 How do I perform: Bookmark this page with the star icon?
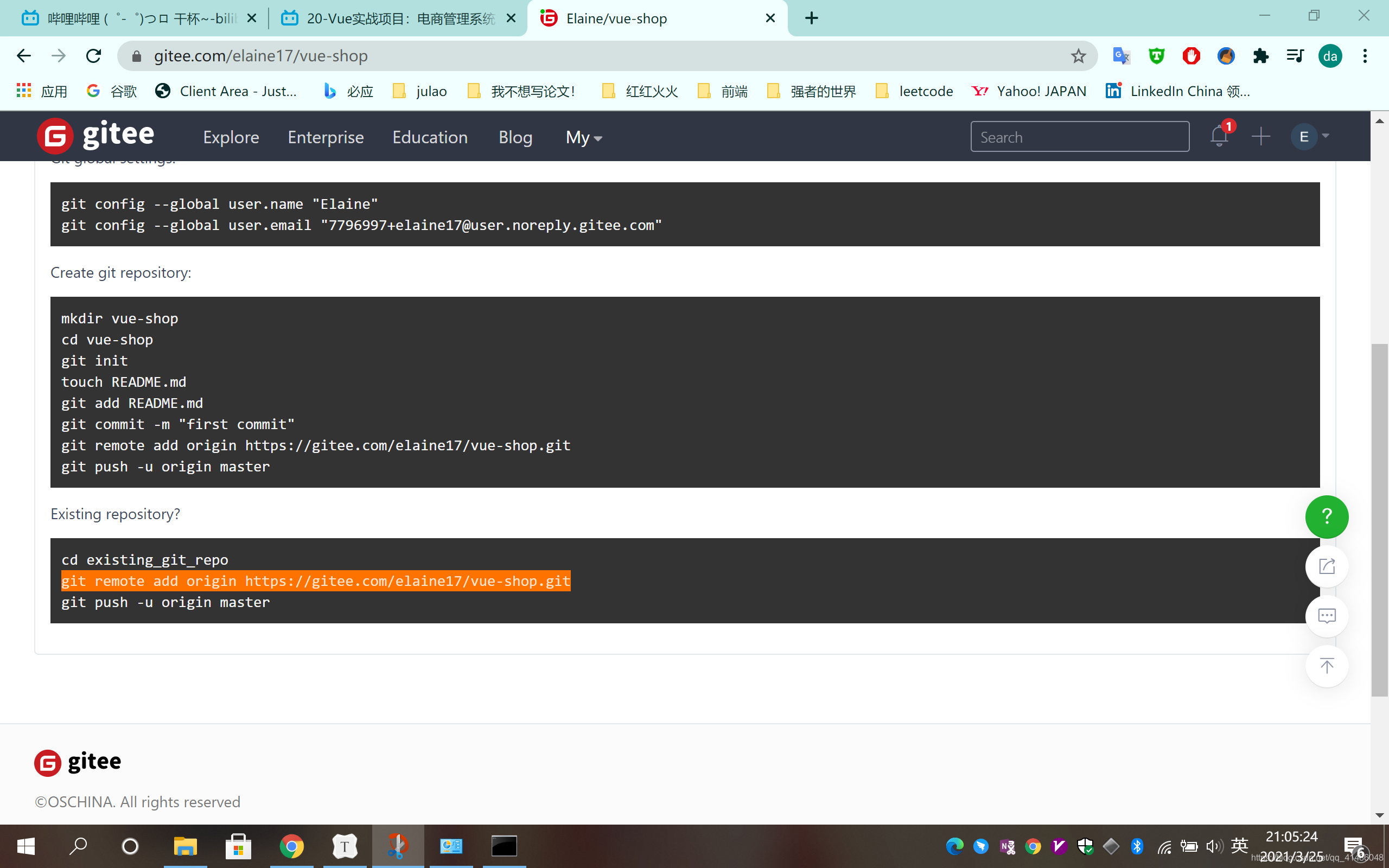pyautogui.click(x=1079, y=56)
